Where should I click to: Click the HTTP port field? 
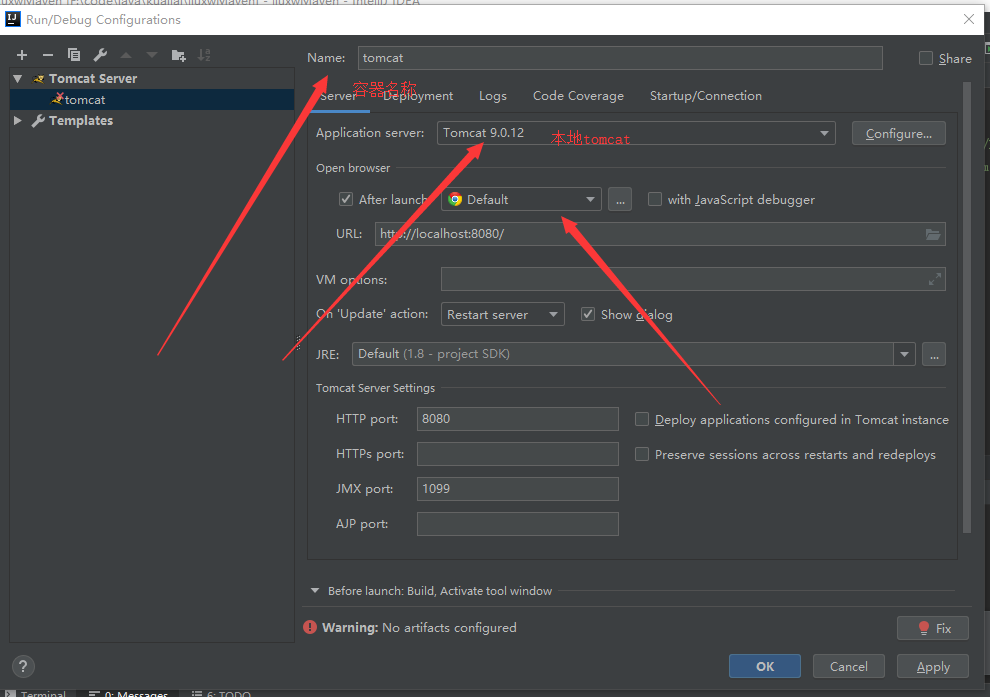[518, 419]
